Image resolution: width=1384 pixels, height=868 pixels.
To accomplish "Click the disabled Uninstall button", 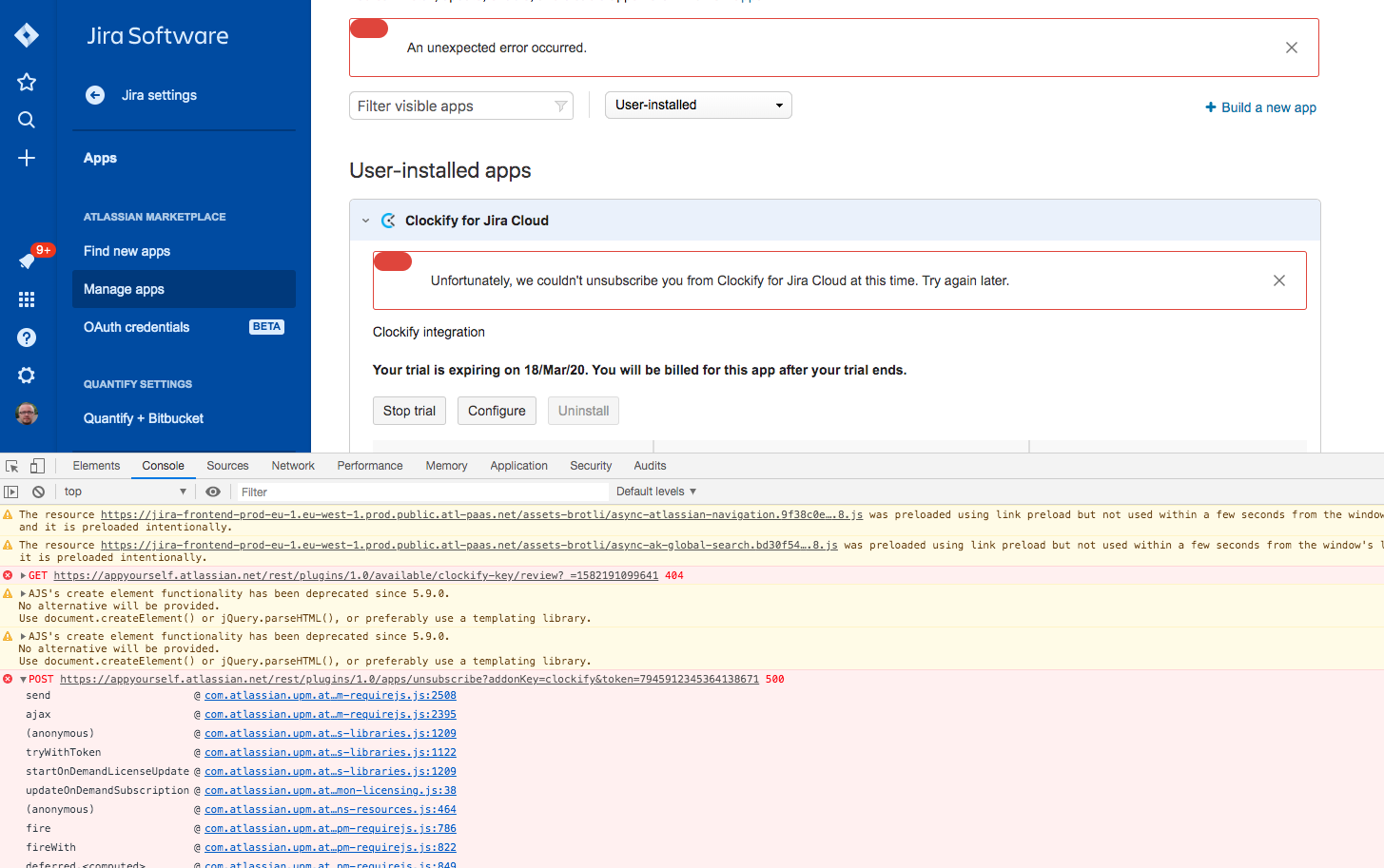I will [x=583, y=411].
